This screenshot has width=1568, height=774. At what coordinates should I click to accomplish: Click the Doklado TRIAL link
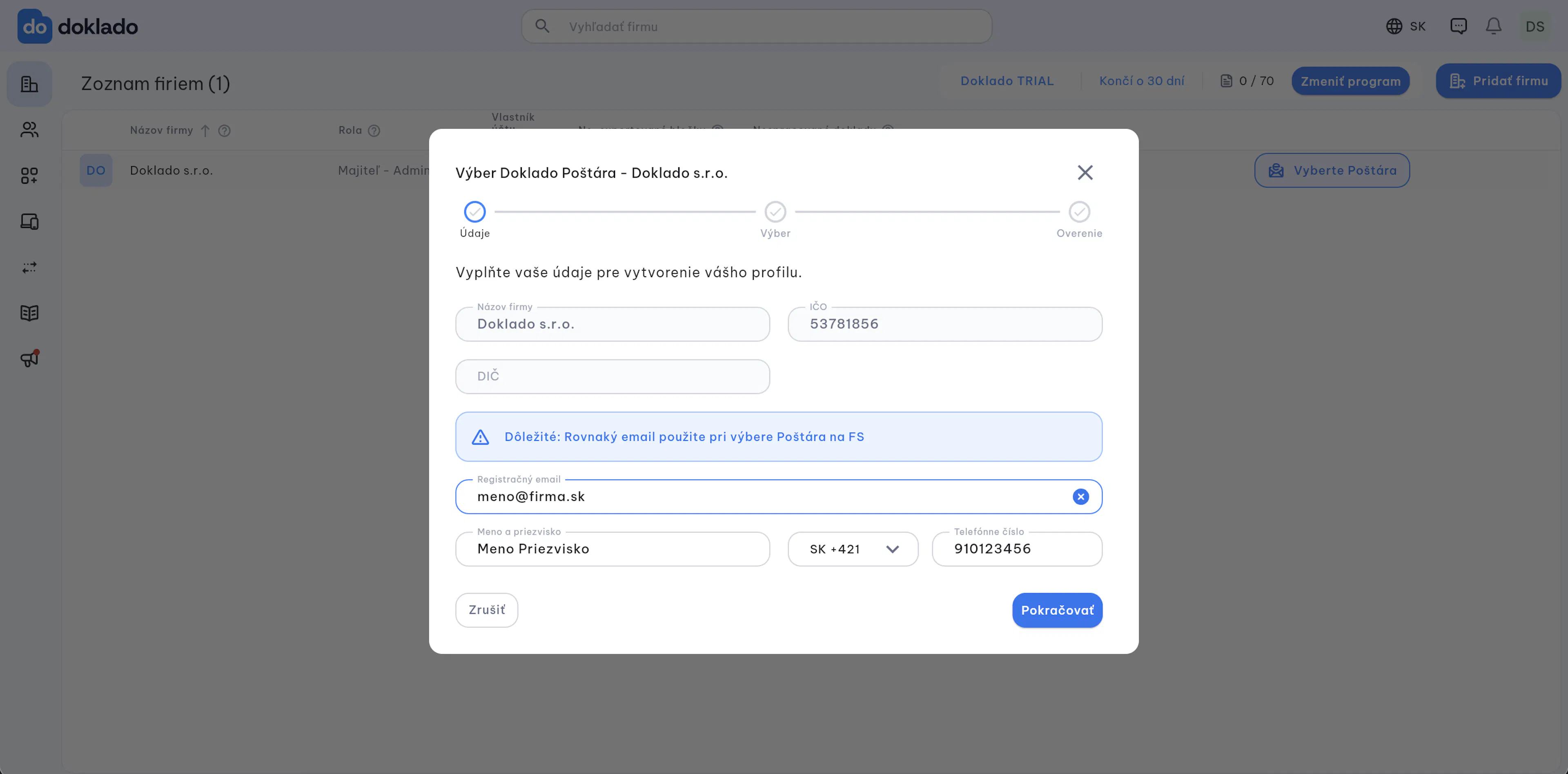[x=1007, y=81]
